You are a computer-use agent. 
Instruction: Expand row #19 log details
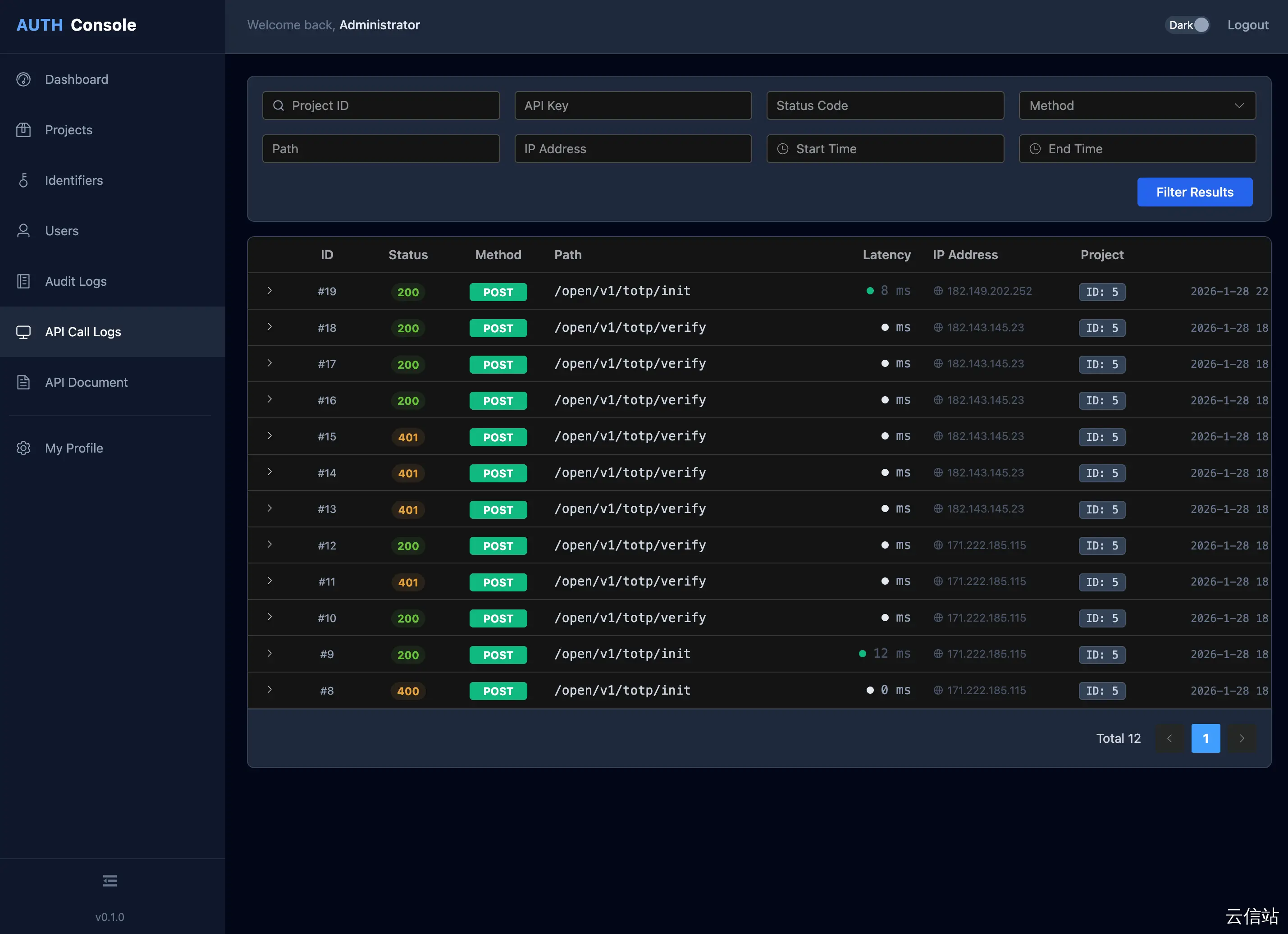coord(270,291)
